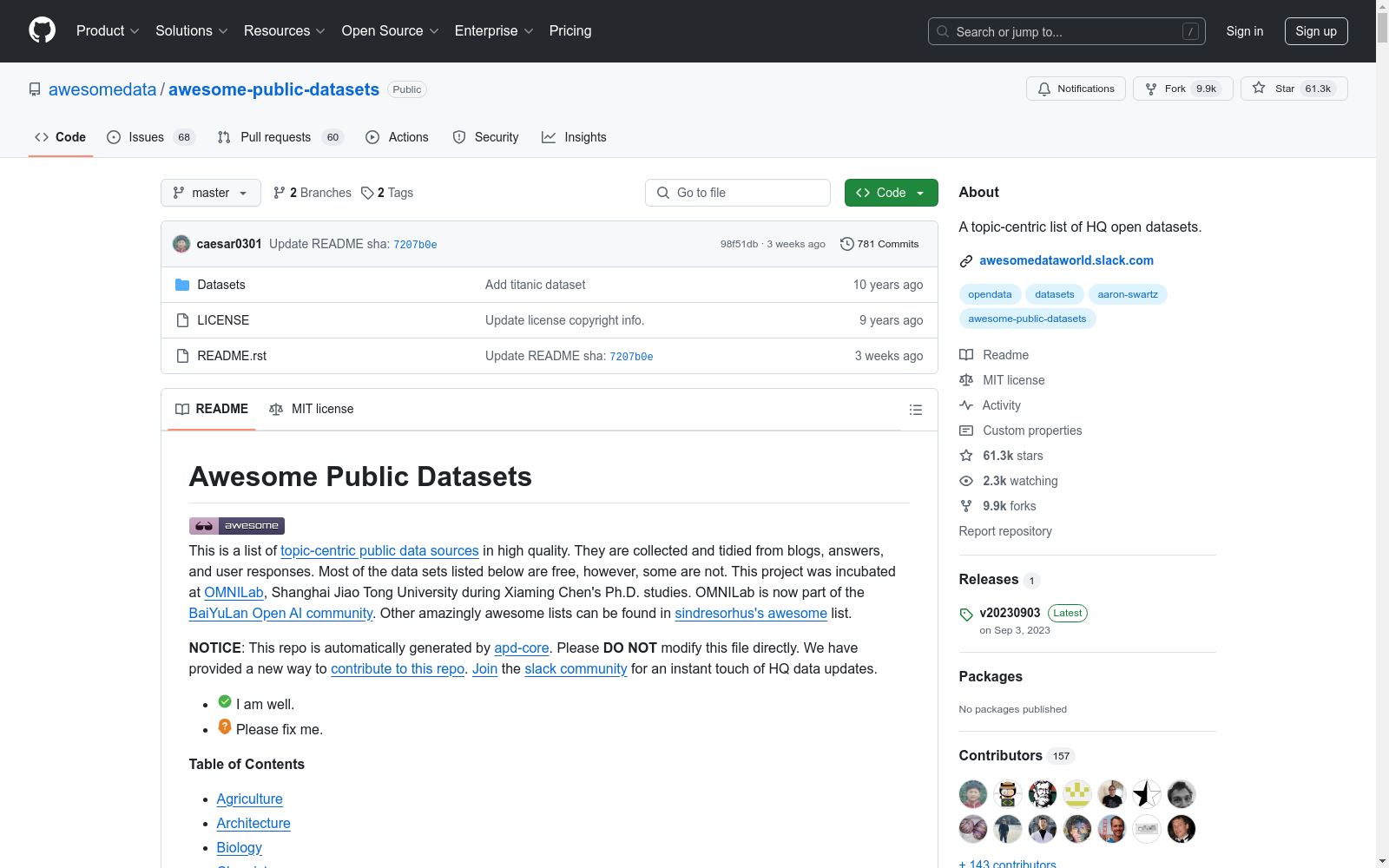Screen dimensions: 1389x868
Task: Open the master branch selector
Action: point(211,193)
